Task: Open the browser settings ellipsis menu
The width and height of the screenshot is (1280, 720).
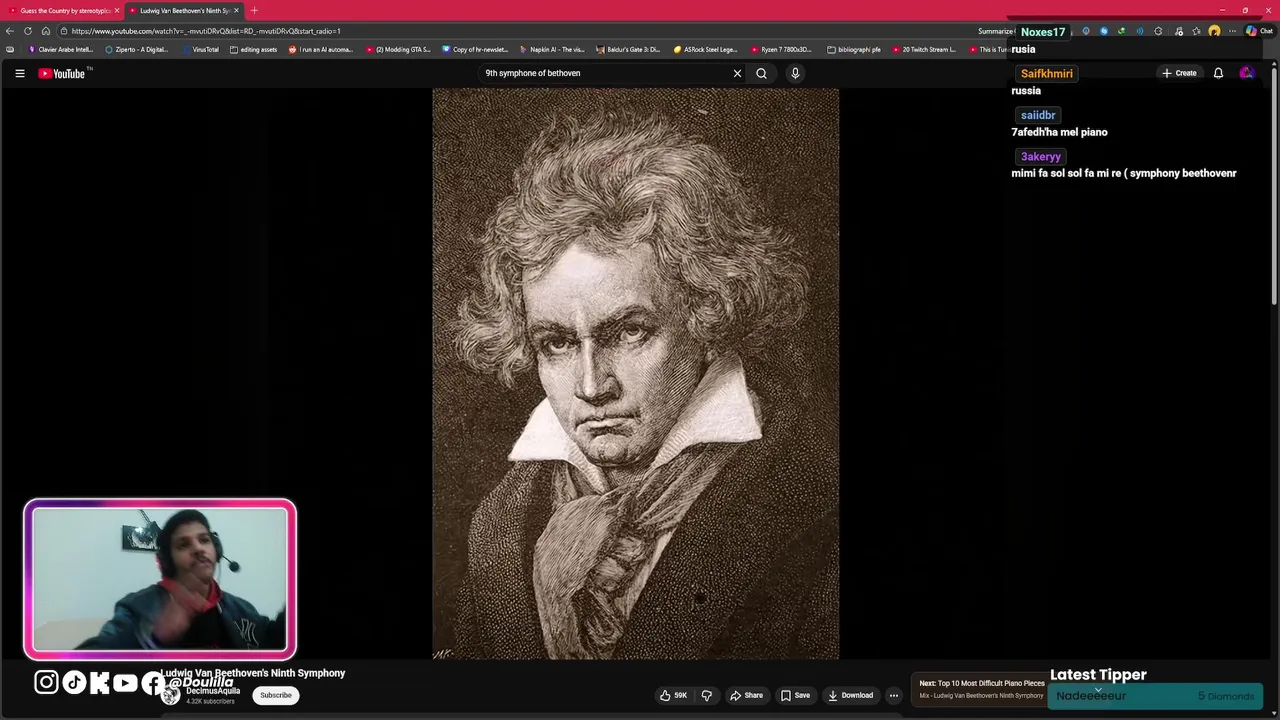Action: [x=1232, y=31]
